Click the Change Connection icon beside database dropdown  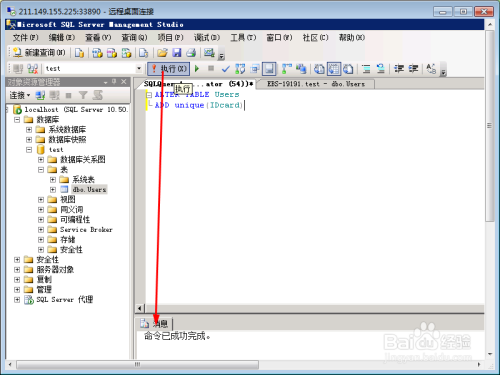[x=33, y=69]
